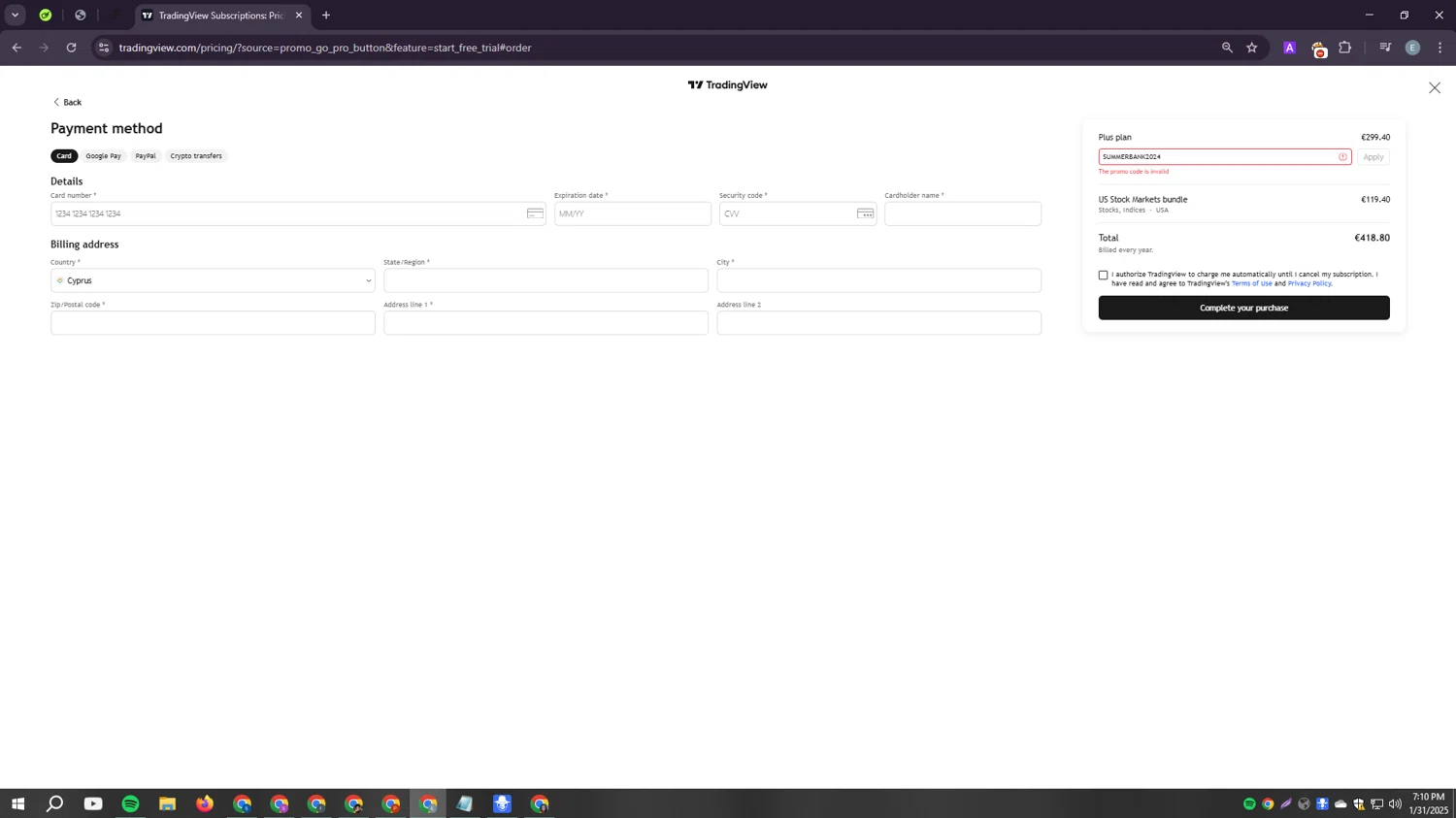
Task: Open File Explorer from taskbar
Action: point(167,803)
